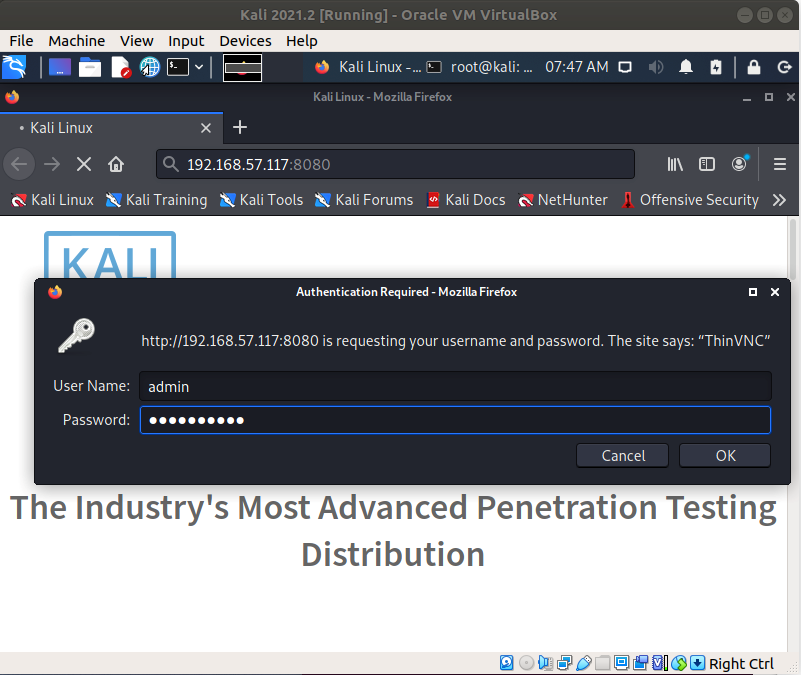Open the Kali Tools bookmark

click(x=261, y=200)
